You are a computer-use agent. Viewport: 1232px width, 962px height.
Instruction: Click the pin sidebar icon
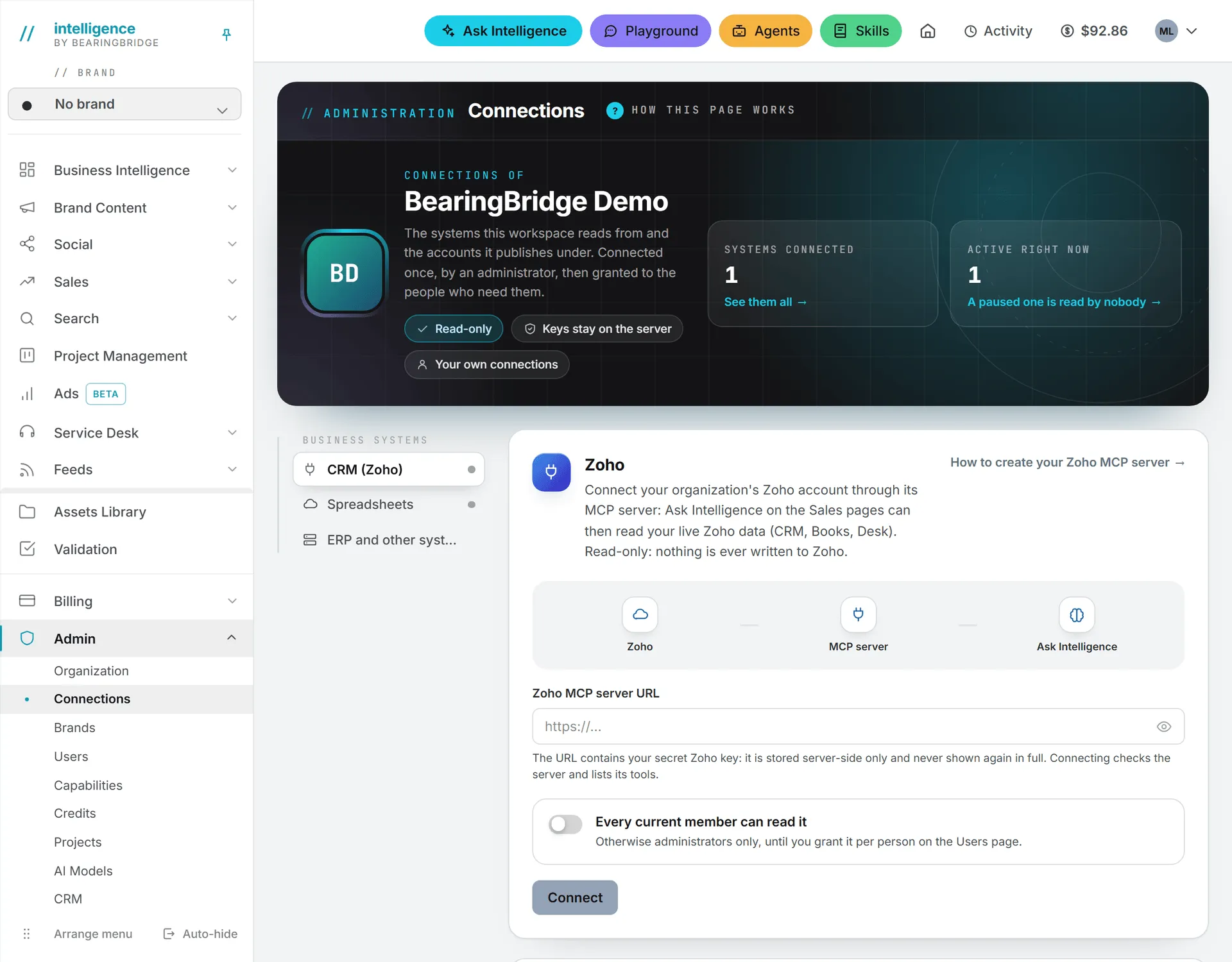point(227,35)
